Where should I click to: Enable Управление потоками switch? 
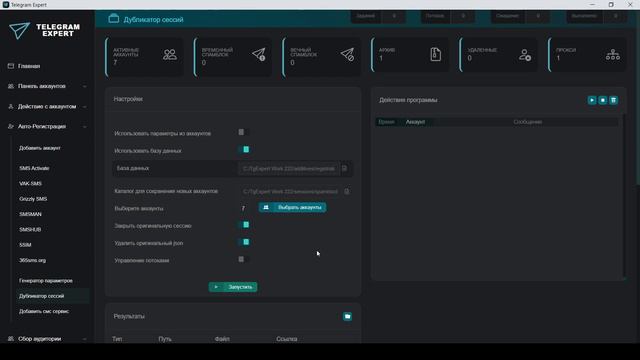pyautogui.click(x=243, y=259)
